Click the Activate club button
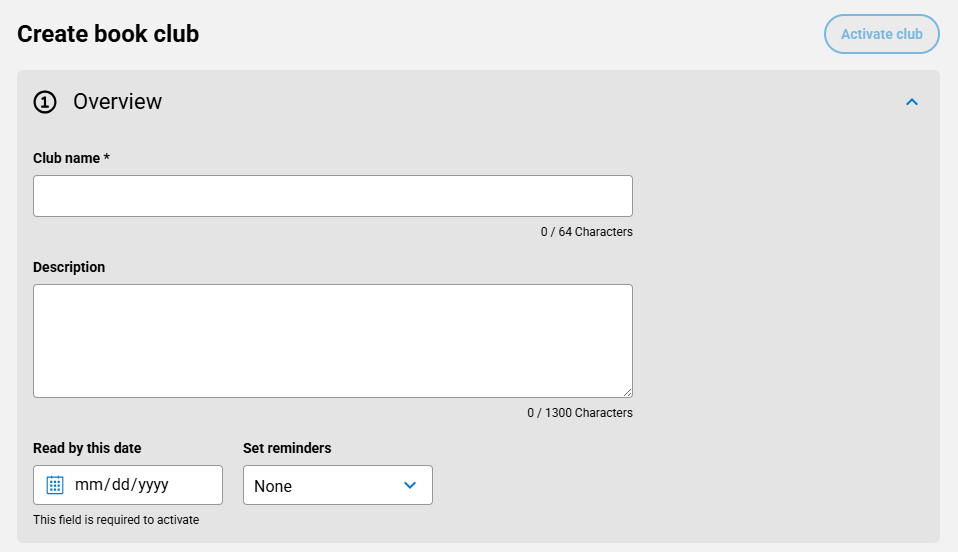Viewport: 958px width, 552px height. (x=881, y=34)
